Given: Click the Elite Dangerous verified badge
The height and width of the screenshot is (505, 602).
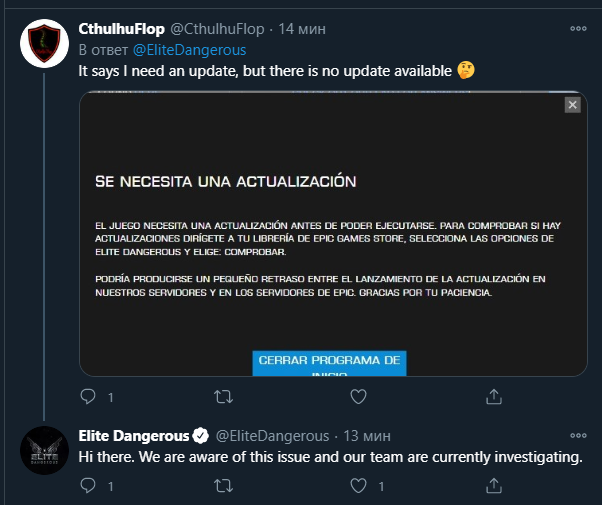Looking at the screenshot, I should (x=200, y=436).
